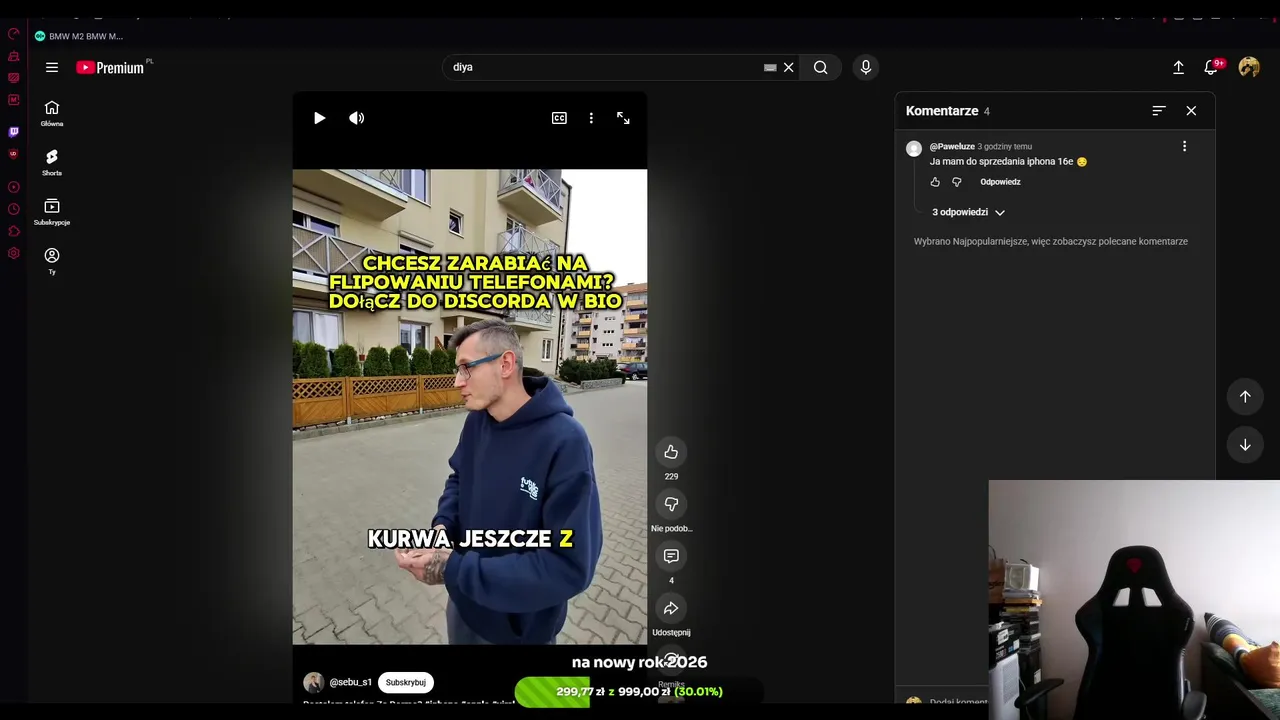
Task: Open the upload (create) button
Action: [x=1178, y=67]
